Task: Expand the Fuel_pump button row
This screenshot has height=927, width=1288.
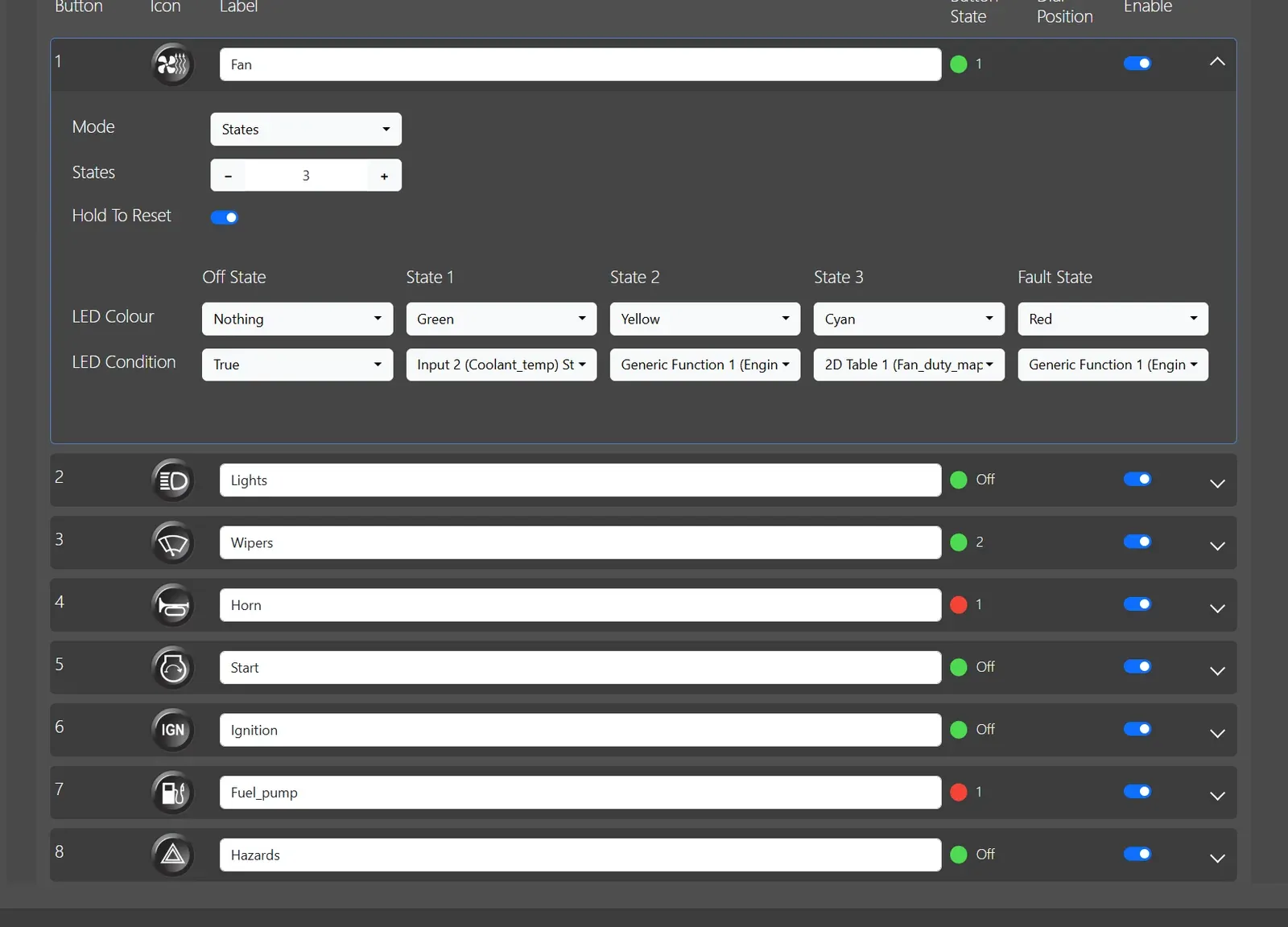Action: [x=1217, y=796]
